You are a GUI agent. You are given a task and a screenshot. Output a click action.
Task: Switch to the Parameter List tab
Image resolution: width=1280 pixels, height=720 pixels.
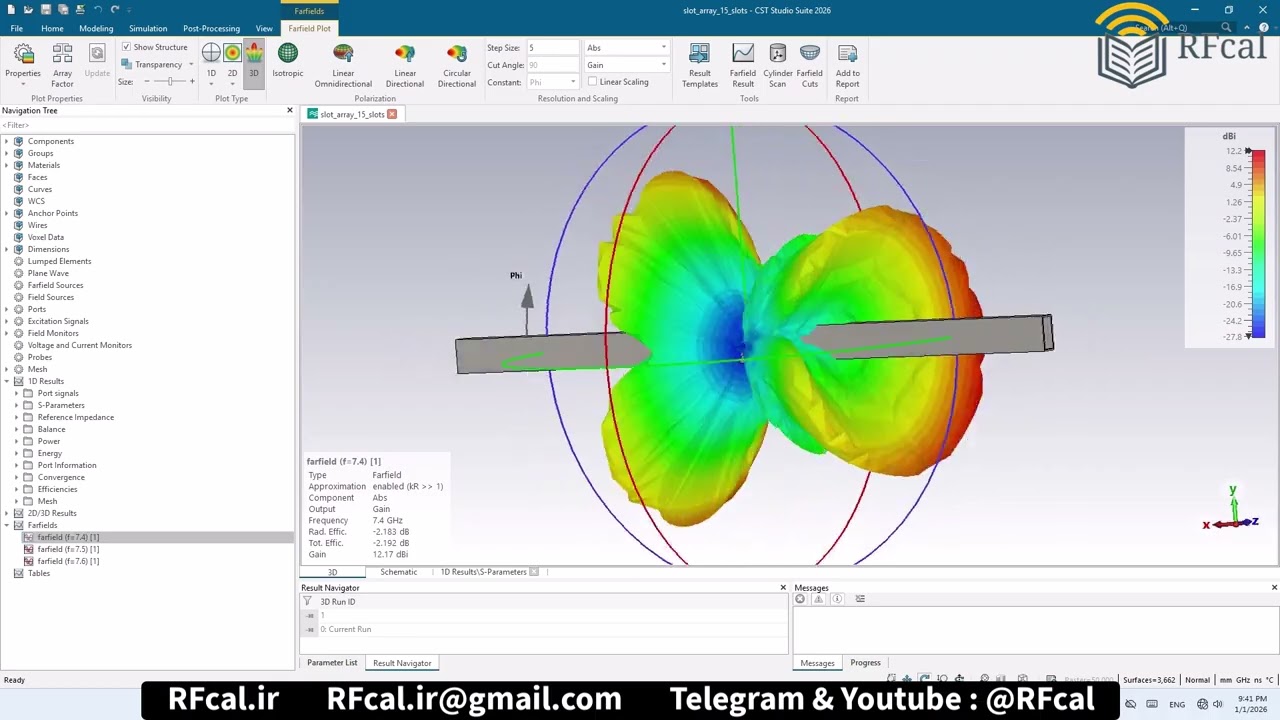click(x=332, y=663)
